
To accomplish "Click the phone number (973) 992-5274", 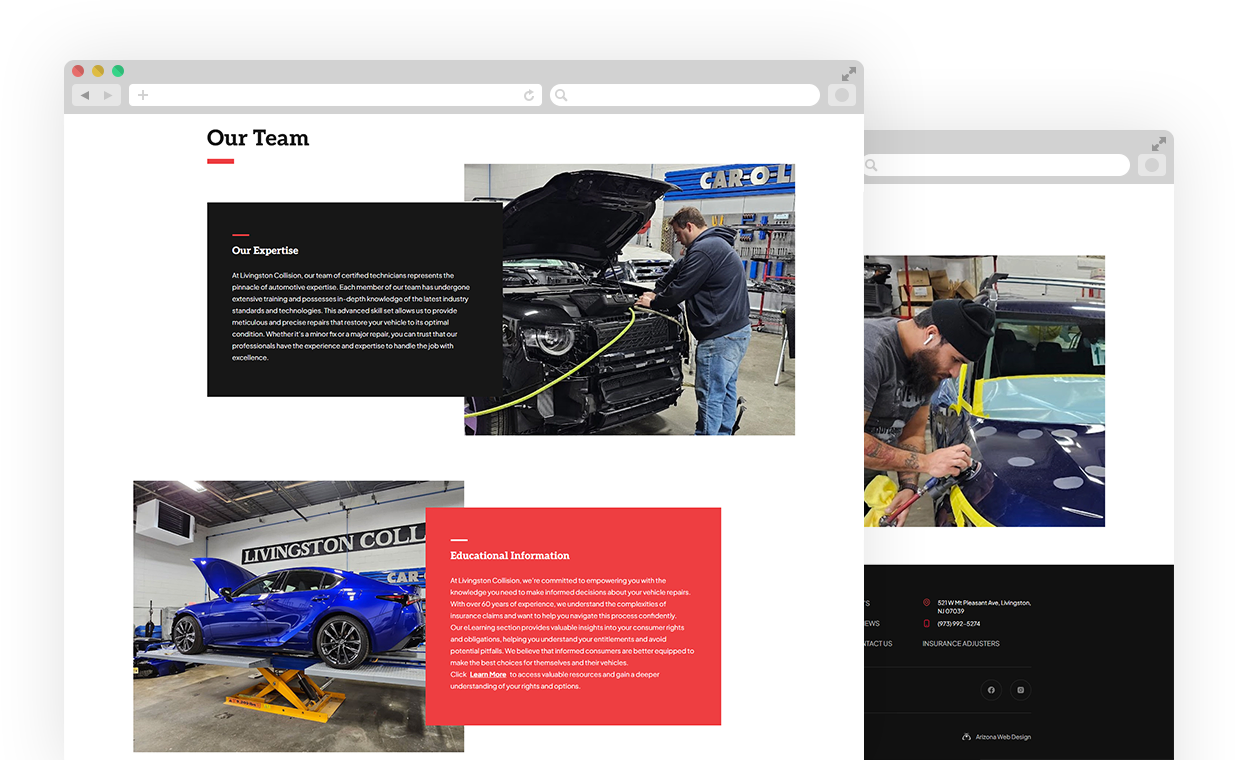I will (x=959, y=624).
